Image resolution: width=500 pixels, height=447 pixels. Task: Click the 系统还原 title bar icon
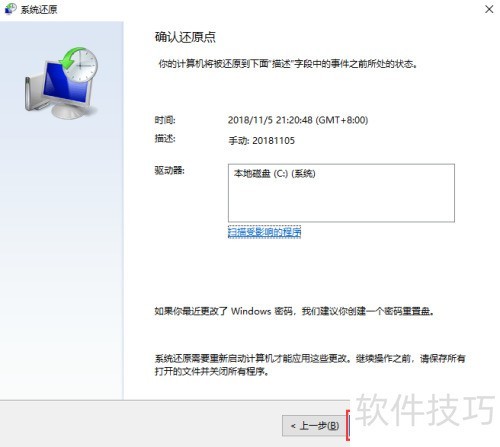point(10,9)
